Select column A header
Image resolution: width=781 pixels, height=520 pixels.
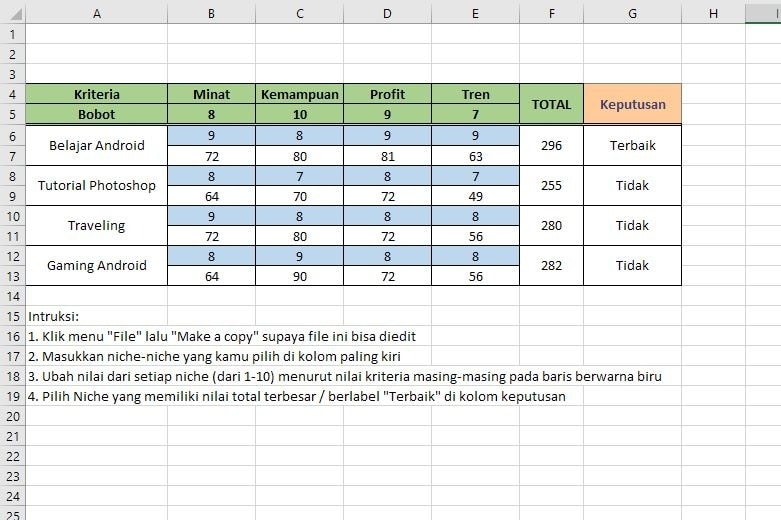pos(97,13)
